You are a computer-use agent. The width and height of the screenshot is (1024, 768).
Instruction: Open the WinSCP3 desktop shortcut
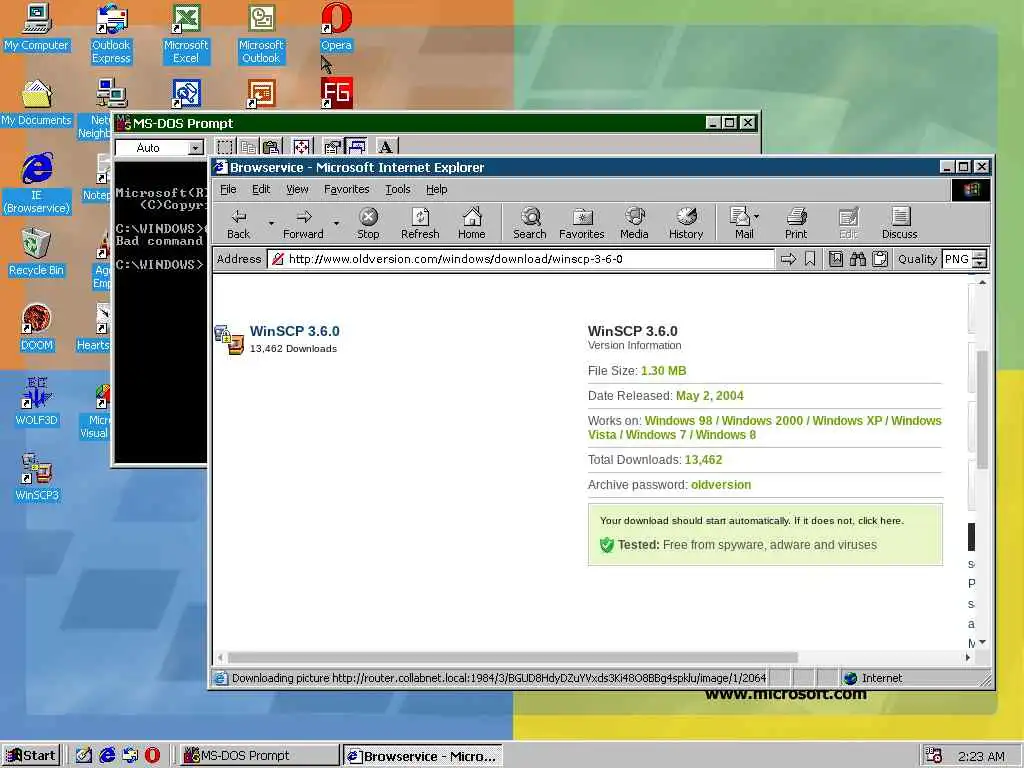37,477
